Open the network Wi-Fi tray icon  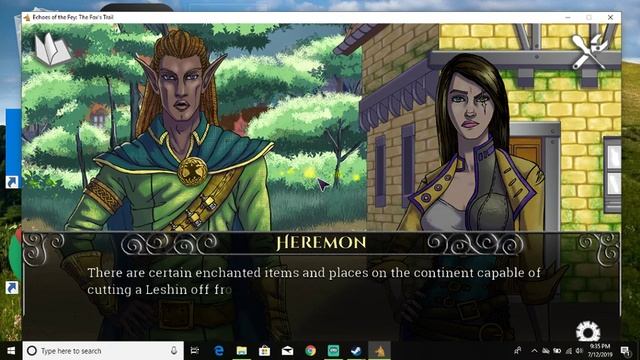[x=568, y=351]
